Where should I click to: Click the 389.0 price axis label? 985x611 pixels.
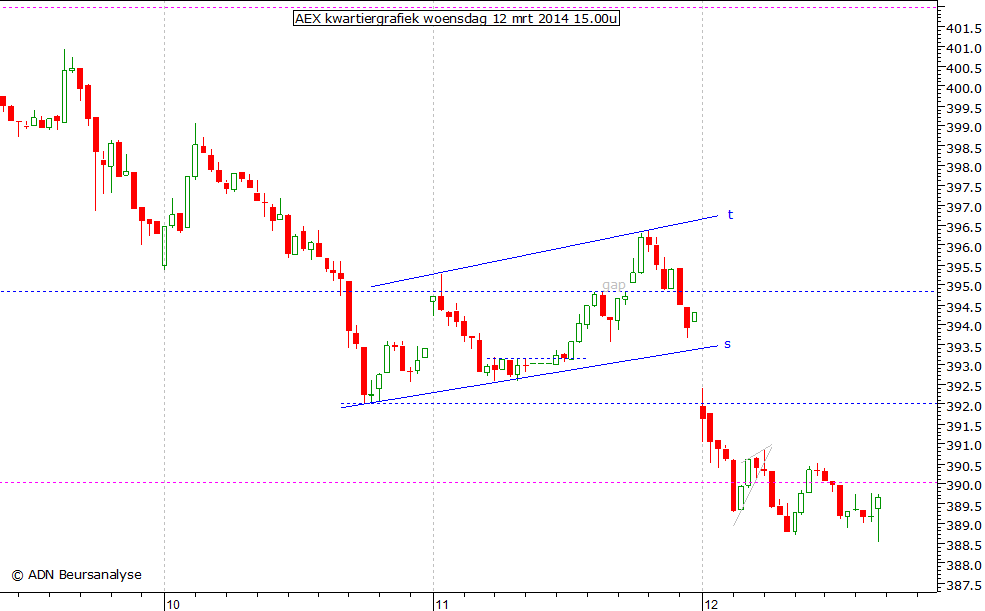(964, 526)
